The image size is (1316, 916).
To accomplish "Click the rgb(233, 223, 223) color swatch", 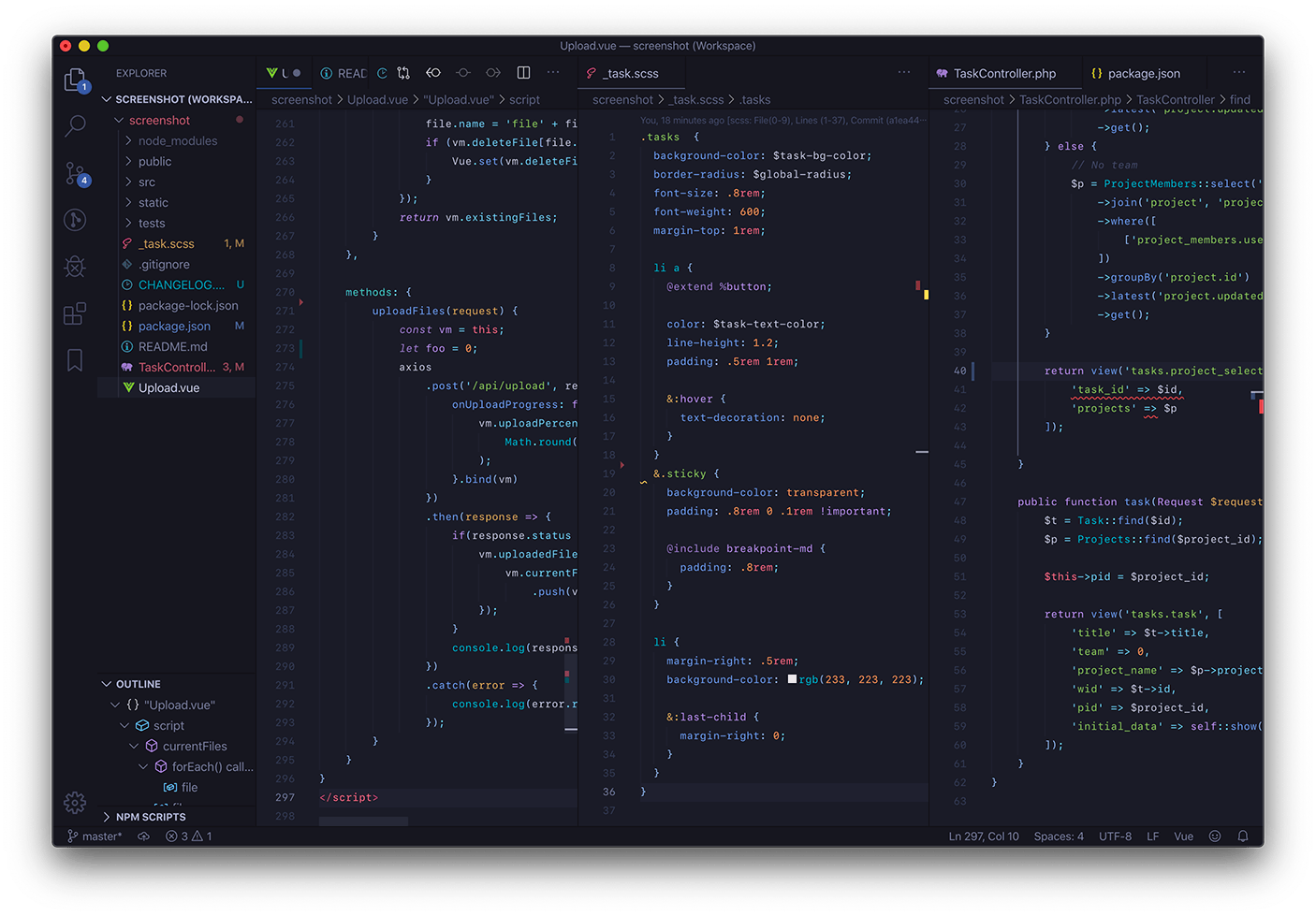I will pyautogui.click(x=791, y=679).
